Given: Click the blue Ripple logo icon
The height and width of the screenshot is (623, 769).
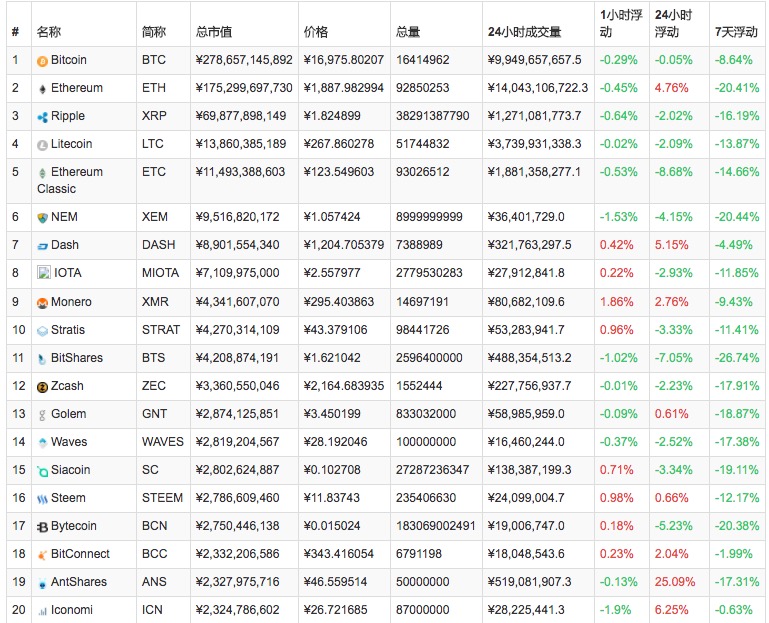Looking at the screenshot, I should point(42,117).
